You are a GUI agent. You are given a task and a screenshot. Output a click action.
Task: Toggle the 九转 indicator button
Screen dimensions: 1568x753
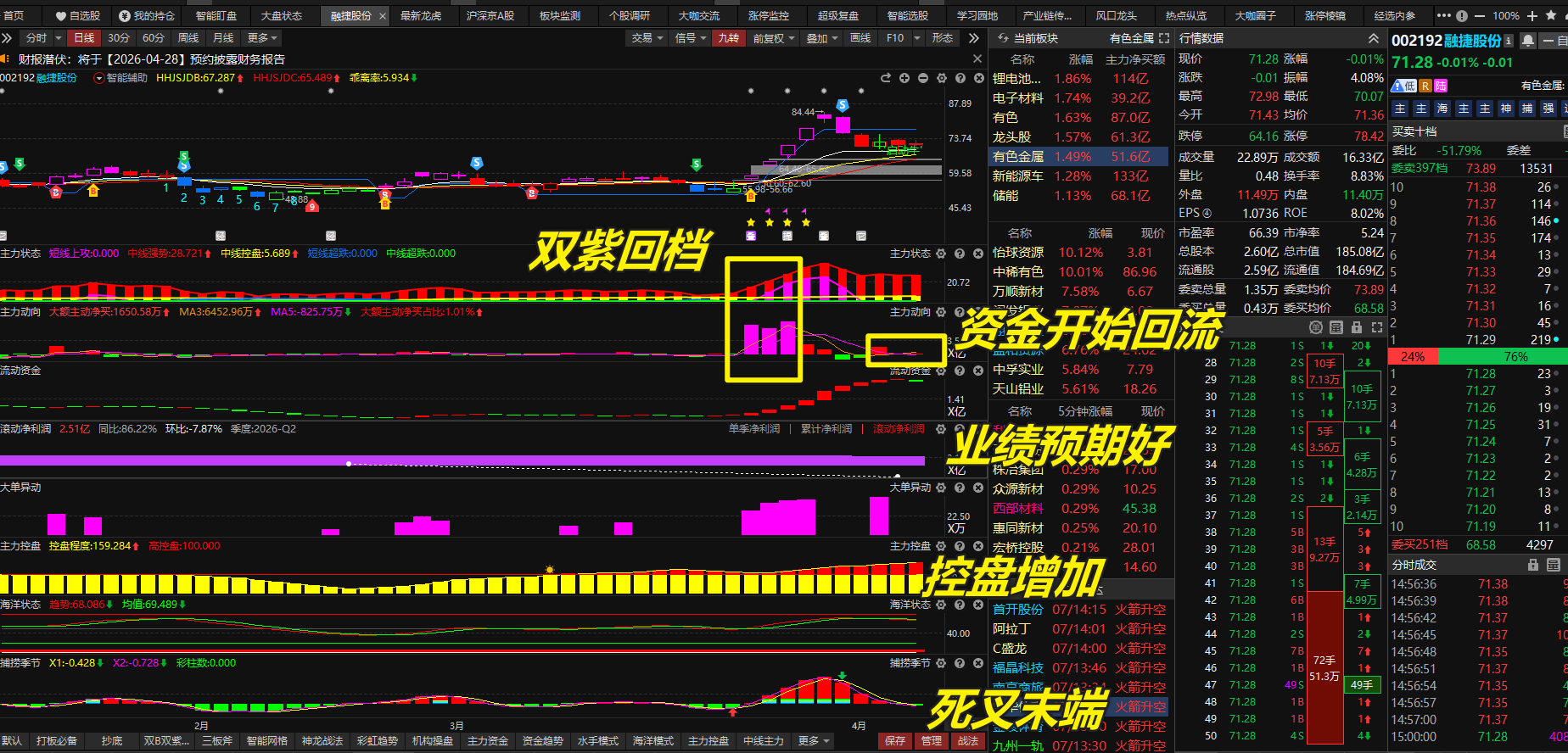tap(729, 38)
